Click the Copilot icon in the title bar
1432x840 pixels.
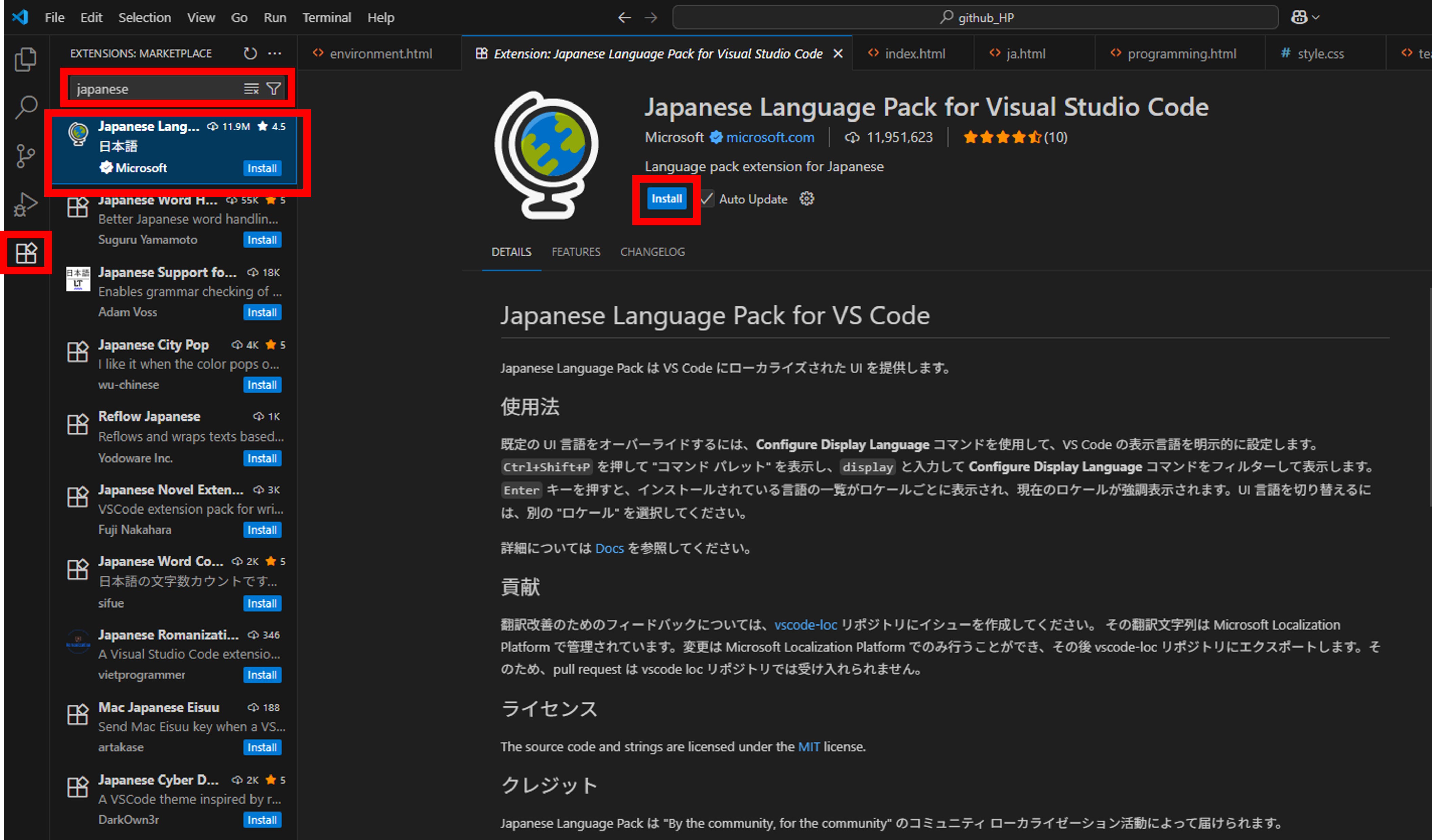[1300, 17]
